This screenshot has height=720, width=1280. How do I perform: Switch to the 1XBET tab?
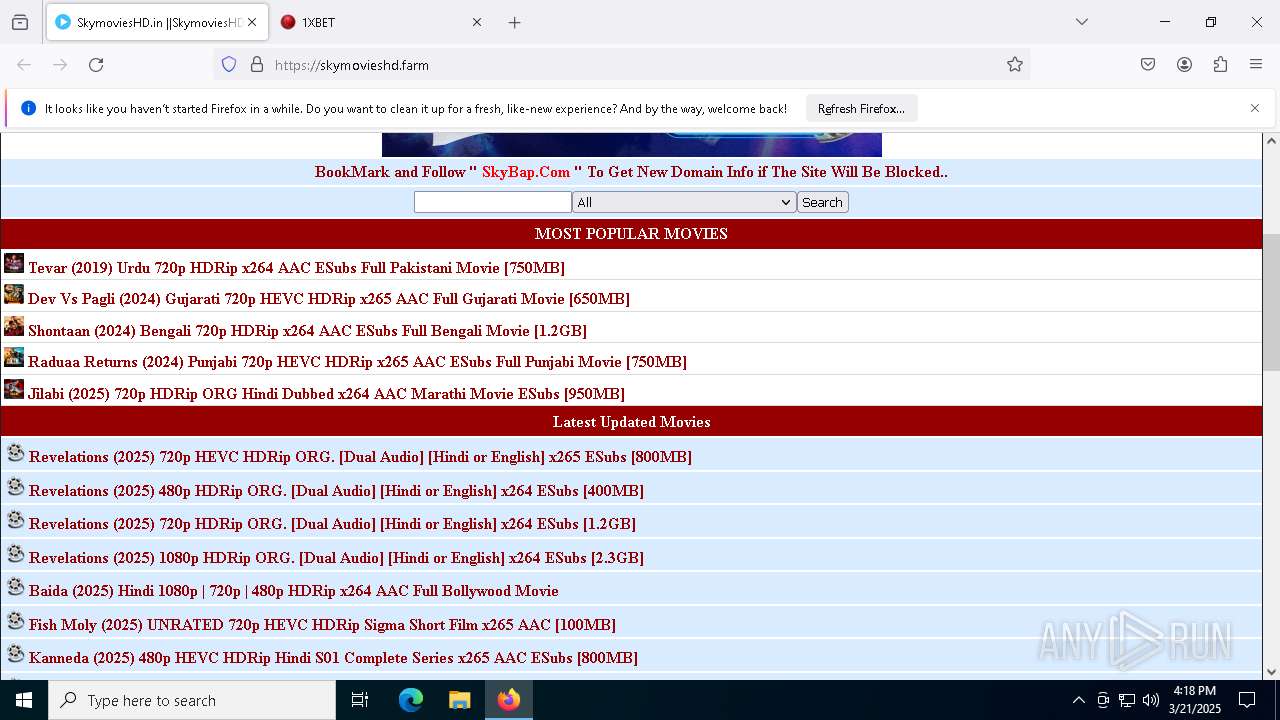point(381,22)
